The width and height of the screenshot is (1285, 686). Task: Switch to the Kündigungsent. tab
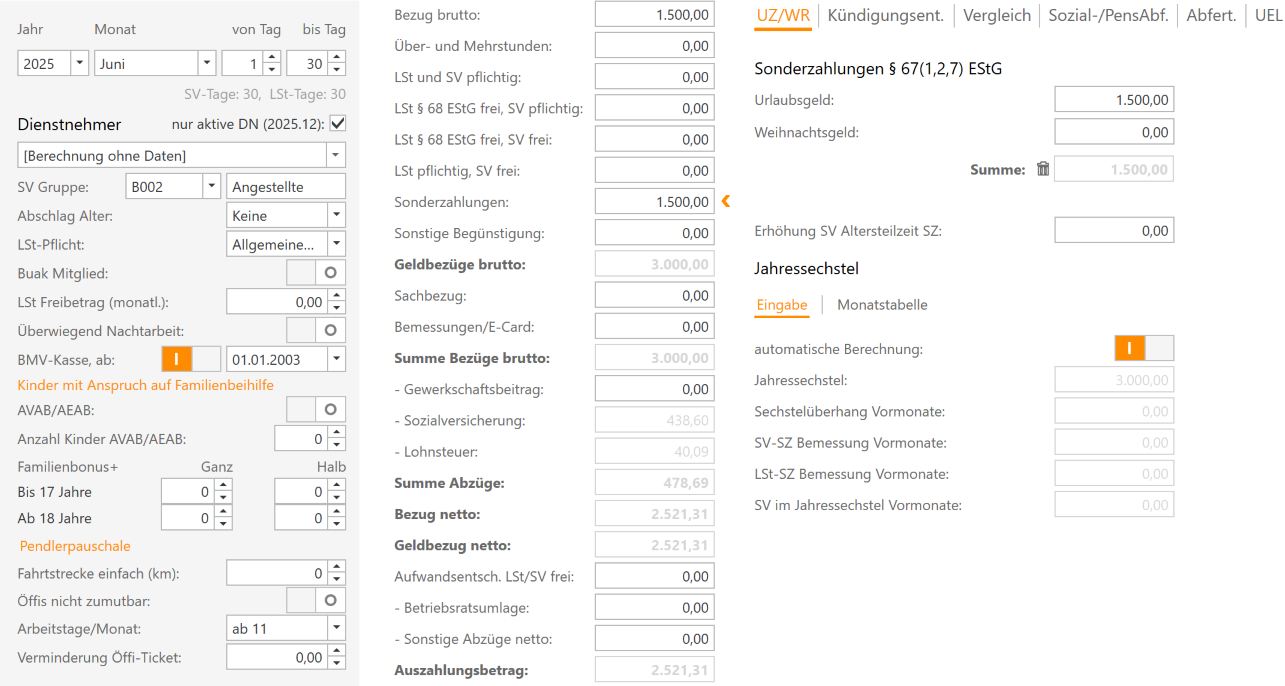(x=886, y=15)
